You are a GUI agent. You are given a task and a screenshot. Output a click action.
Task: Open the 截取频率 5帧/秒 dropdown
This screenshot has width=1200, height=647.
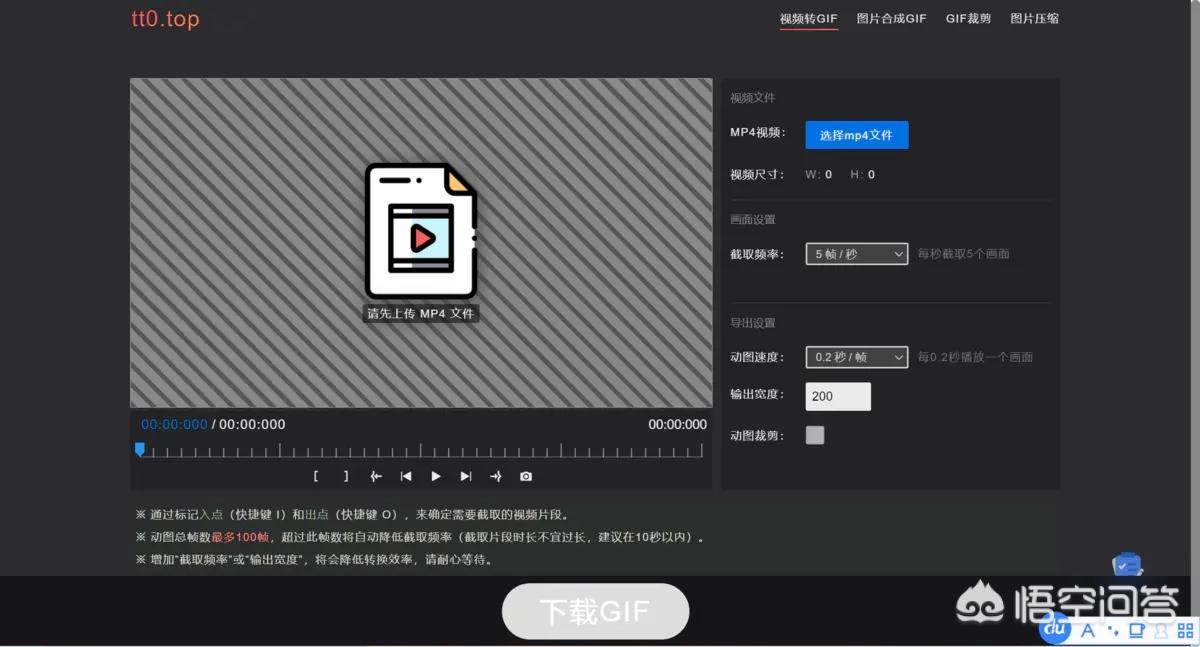(857, 254)
